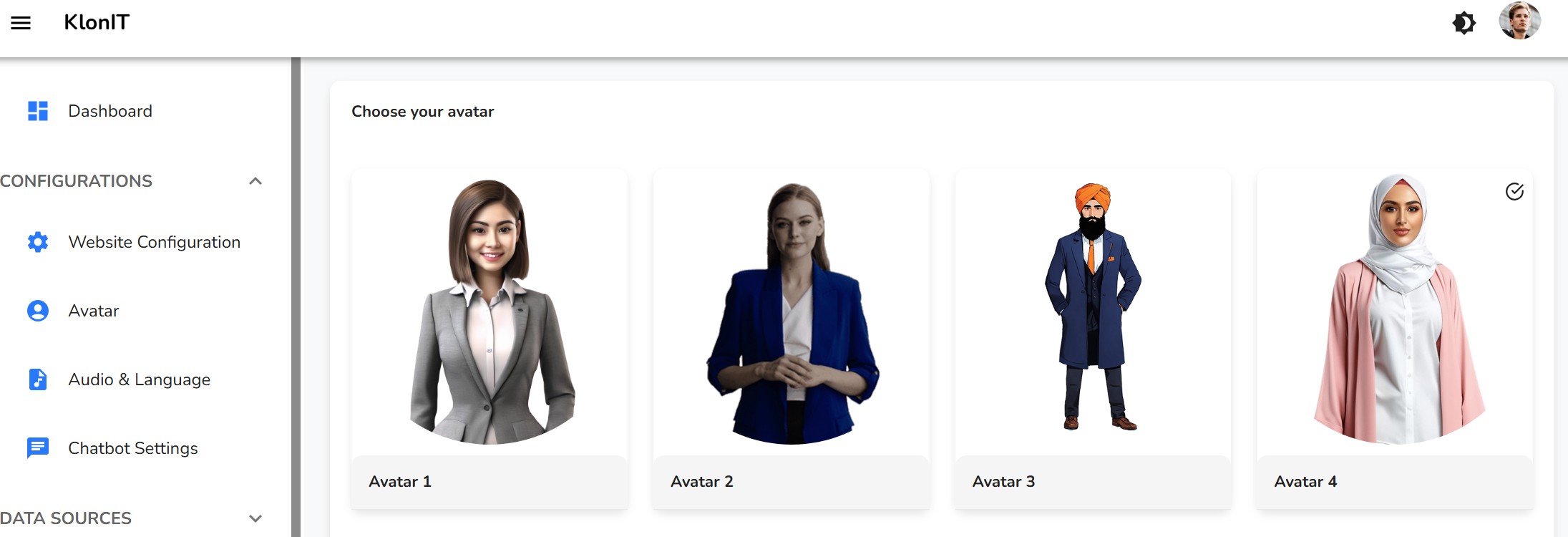The image size is (1568, 537).
Task: Open Audio & Language settings
Action: (139, 379)
